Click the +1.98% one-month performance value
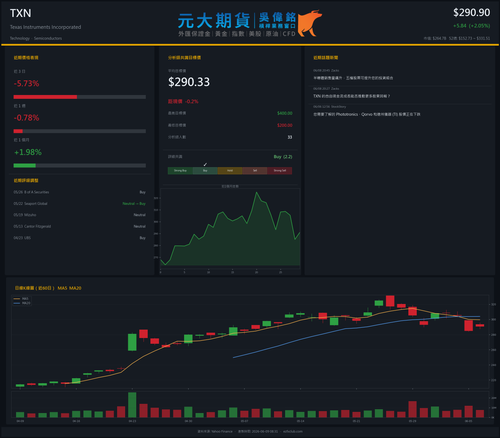The width and height of the screenshot is (500, 438). click(x=28, y=152)
